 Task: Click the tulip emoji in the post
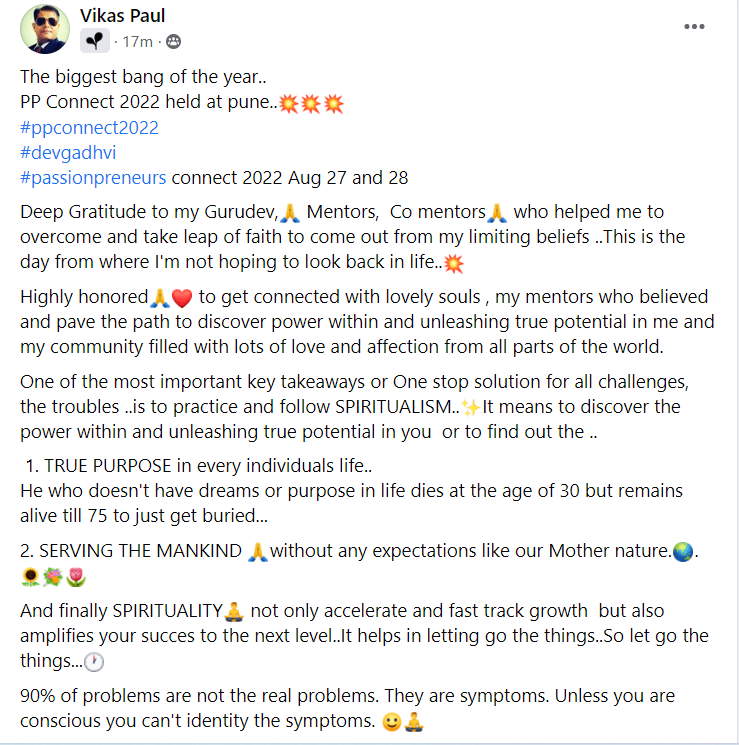click(x=75, y=576)
